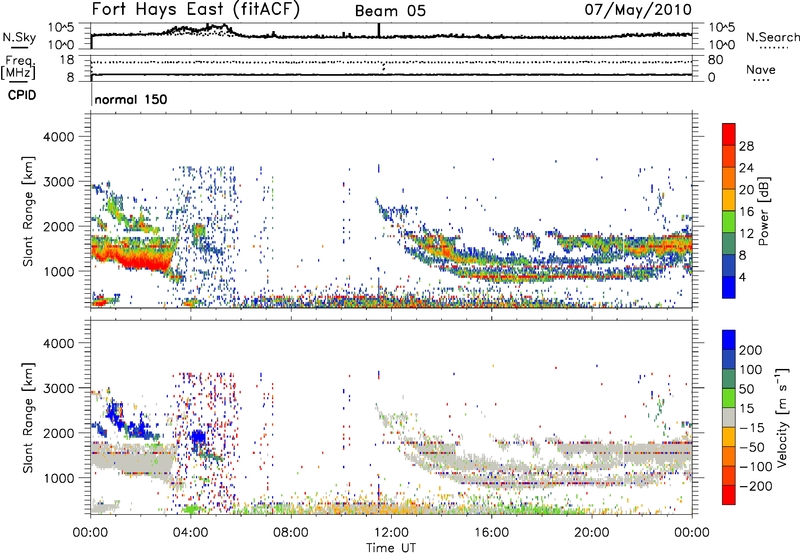Click the '4' label on Power colorbar
This screenshot has height=554, width=800.
tap(742, 277)
